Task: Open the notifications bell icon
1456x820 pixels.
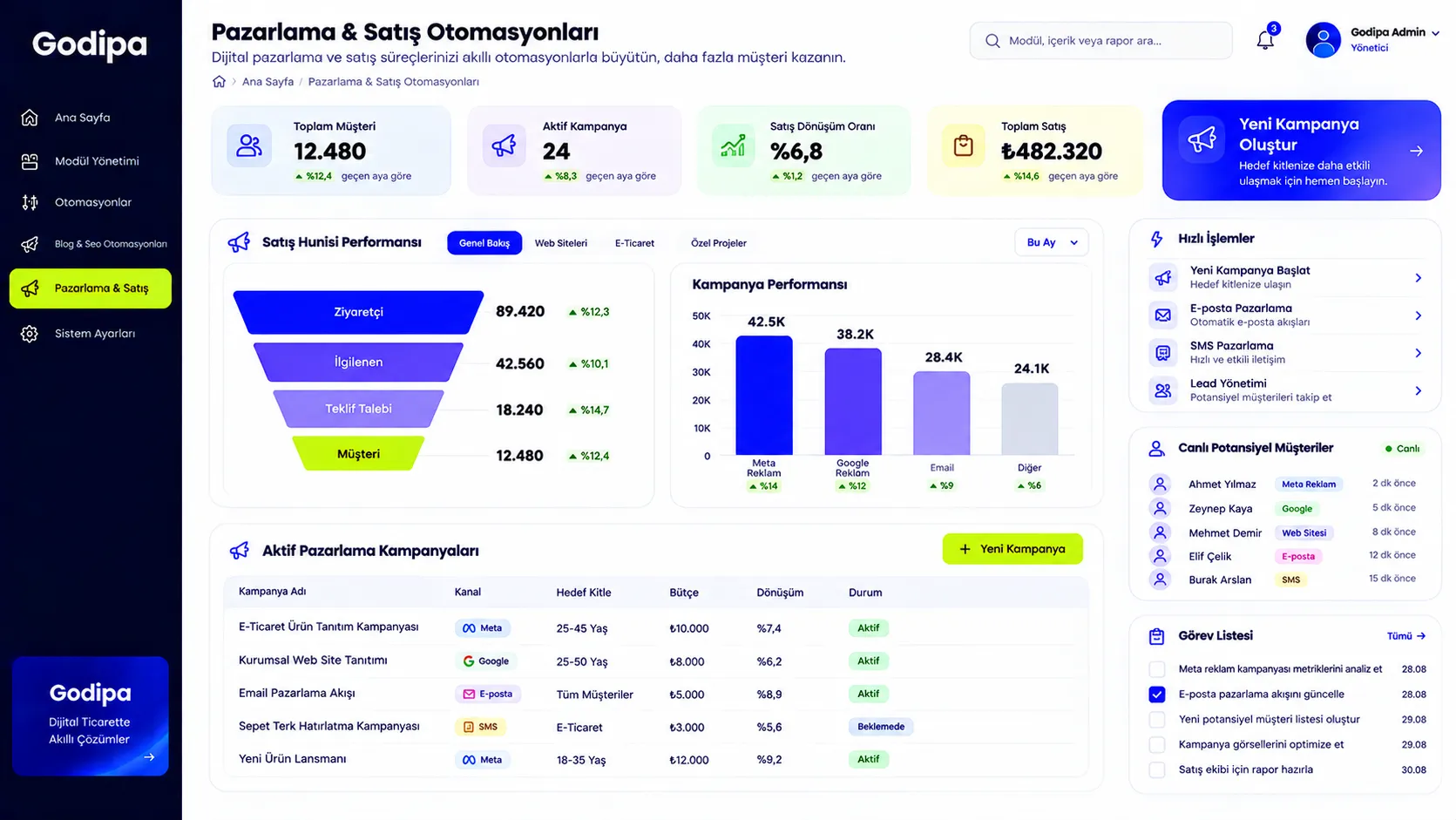Action: (x=1265, y=40)
